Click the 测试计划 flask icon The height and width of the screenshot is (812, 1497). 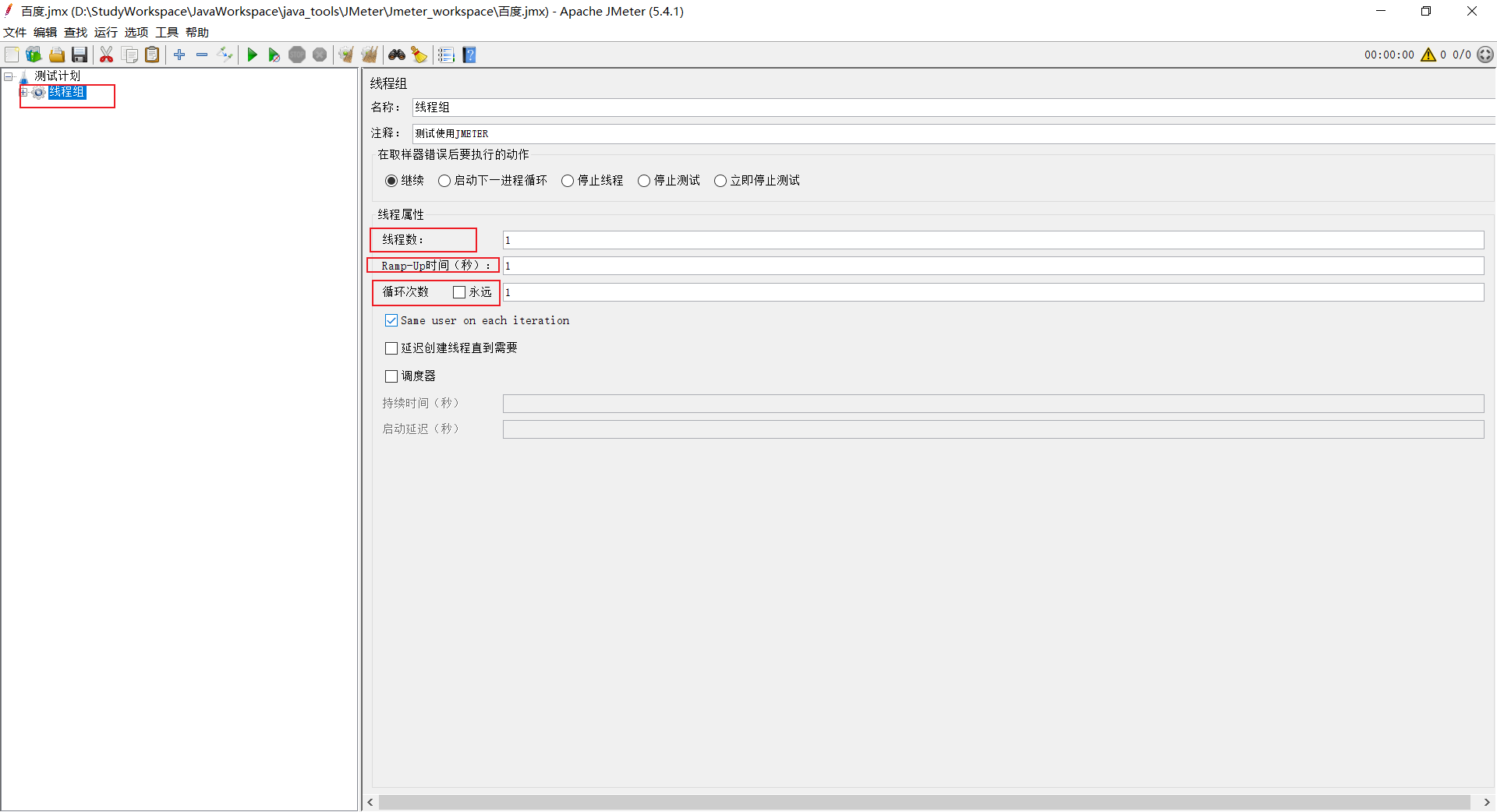click(24, 76)
